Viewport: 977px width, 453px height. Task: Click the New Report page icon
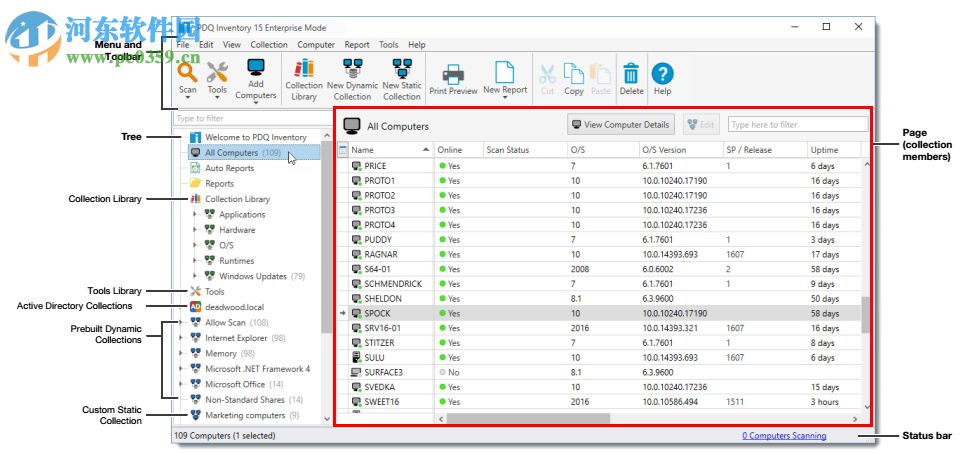point(505,72)
